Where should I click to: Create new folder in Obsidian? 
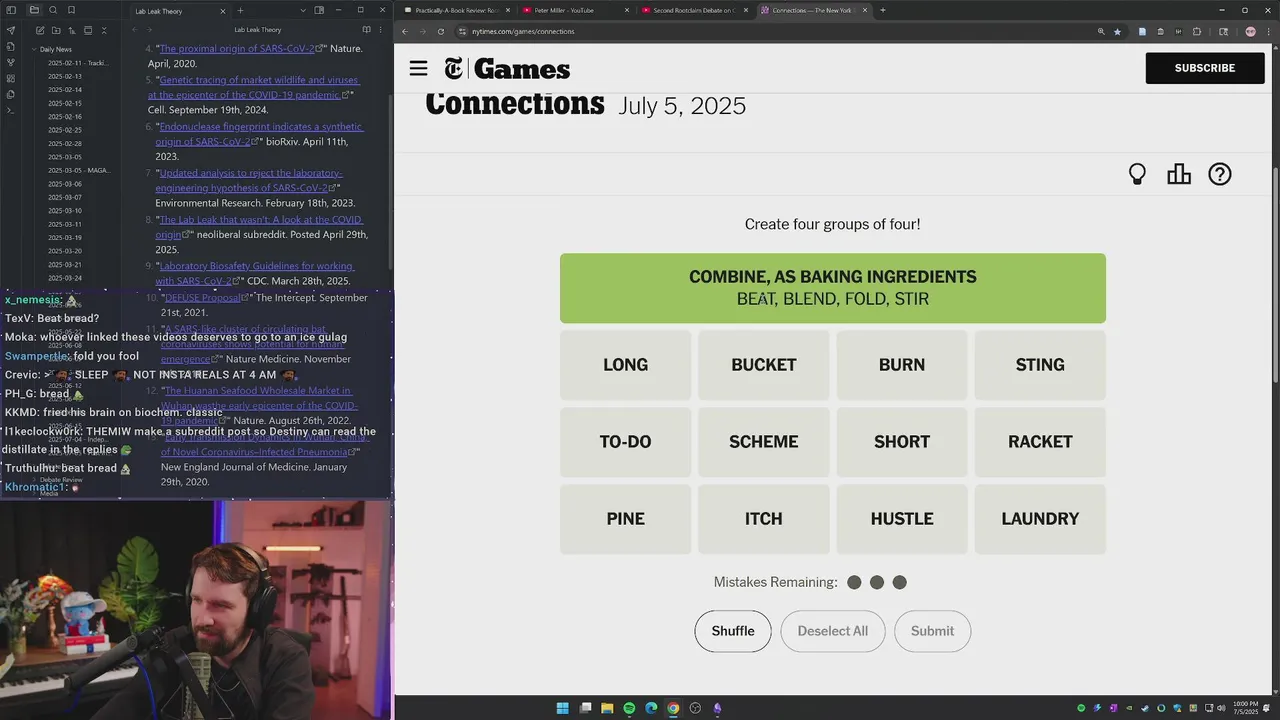pos(56,30)
